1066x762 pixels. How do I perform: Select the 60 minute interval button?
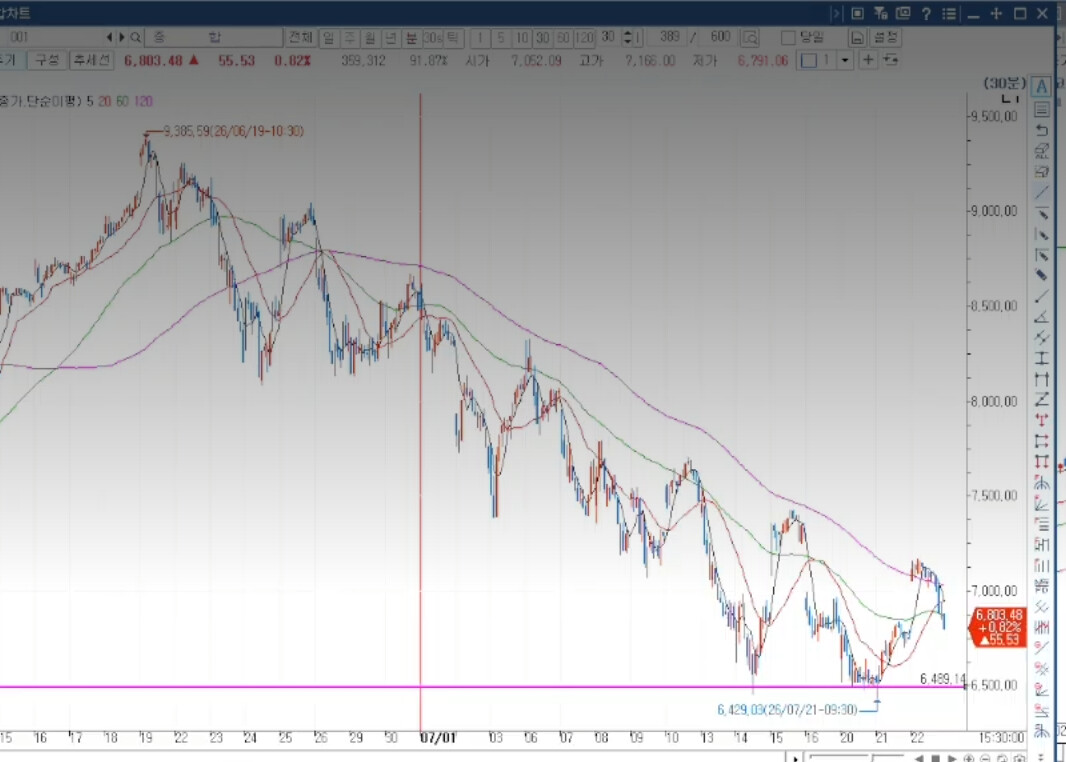pyautogui.click(x=564, y=37)
